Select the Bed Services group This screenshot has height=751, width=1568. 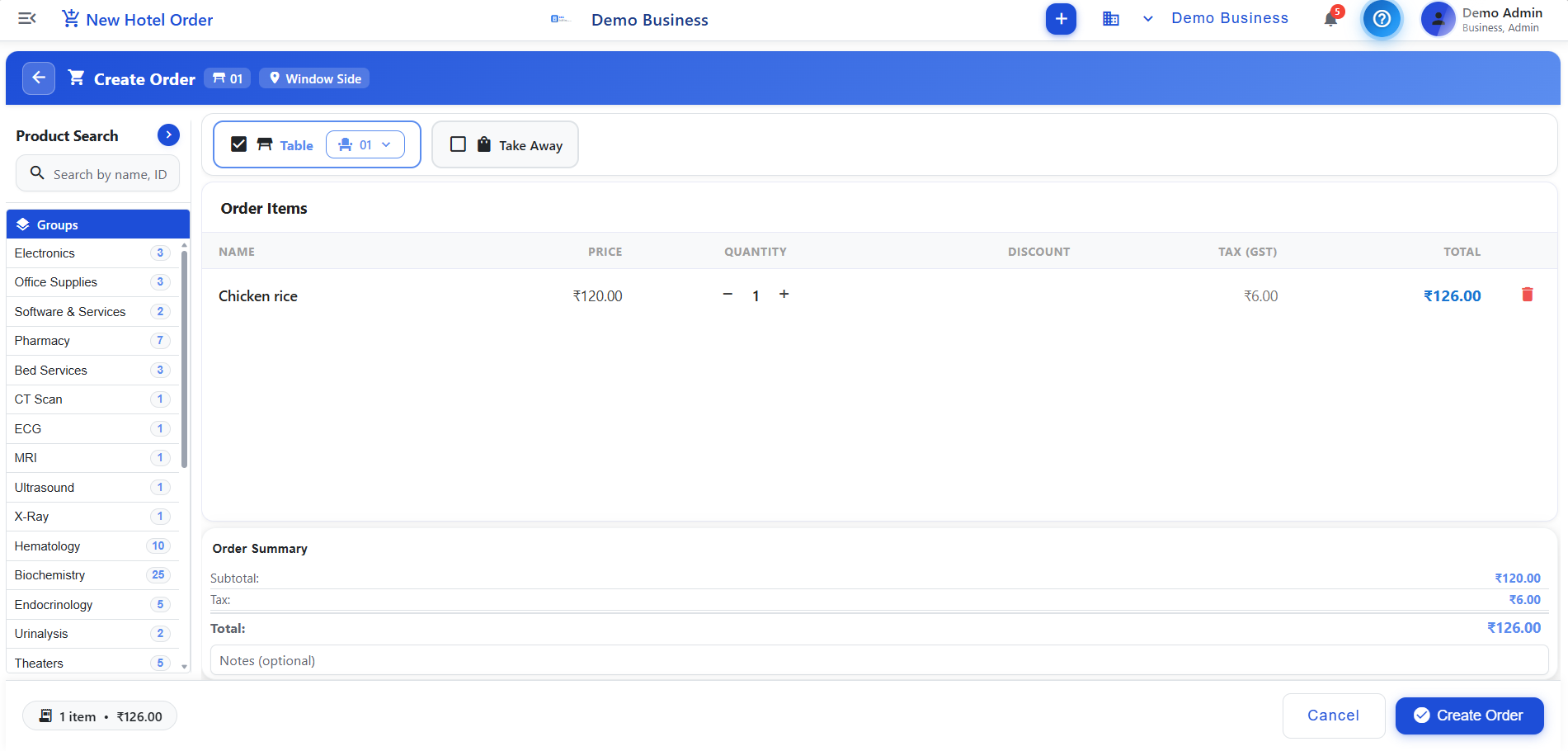click(92, 371)
